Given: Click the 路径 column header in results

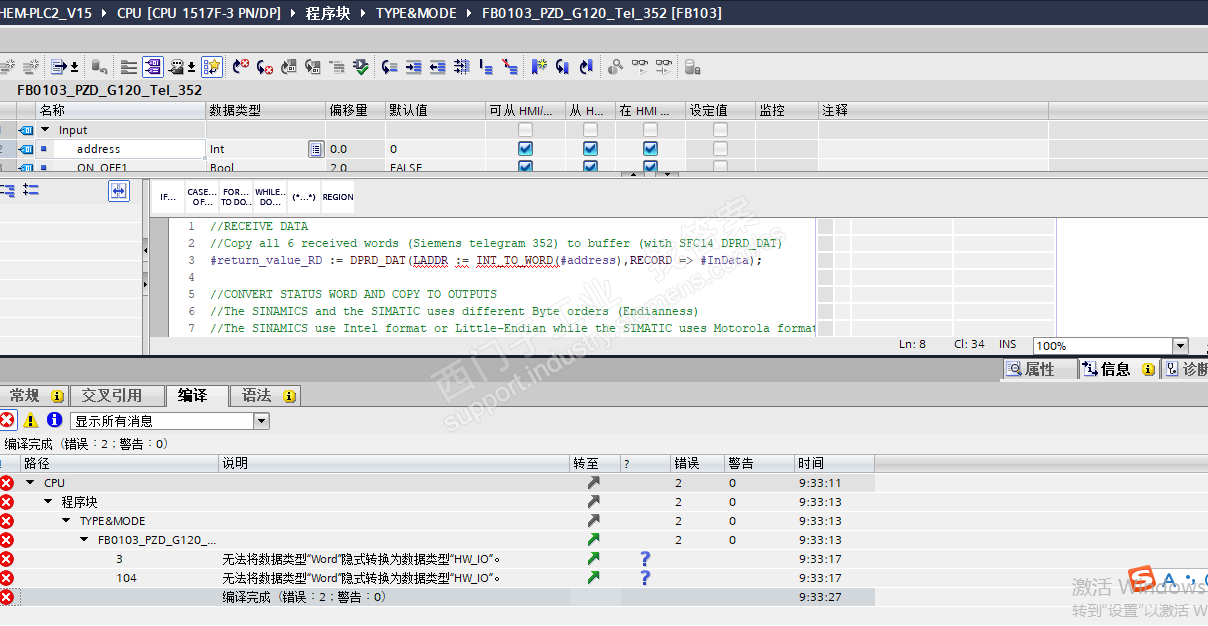Looking at the screenshot, I should [119, 463].
